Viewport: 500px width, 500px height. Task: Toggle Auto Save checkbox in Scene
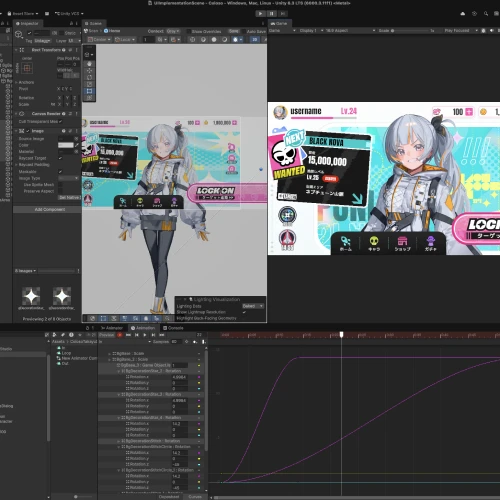244,31
